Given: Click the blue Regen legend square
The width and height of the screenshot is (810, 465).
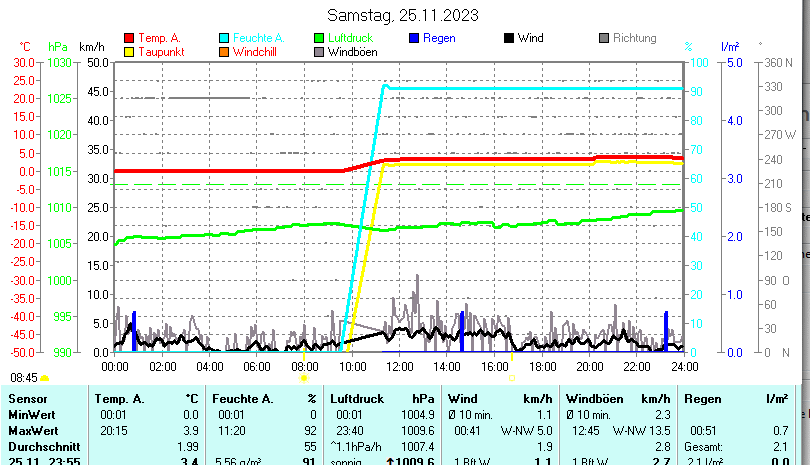Looking at the screenshot, I should click(x=414, y=38).
